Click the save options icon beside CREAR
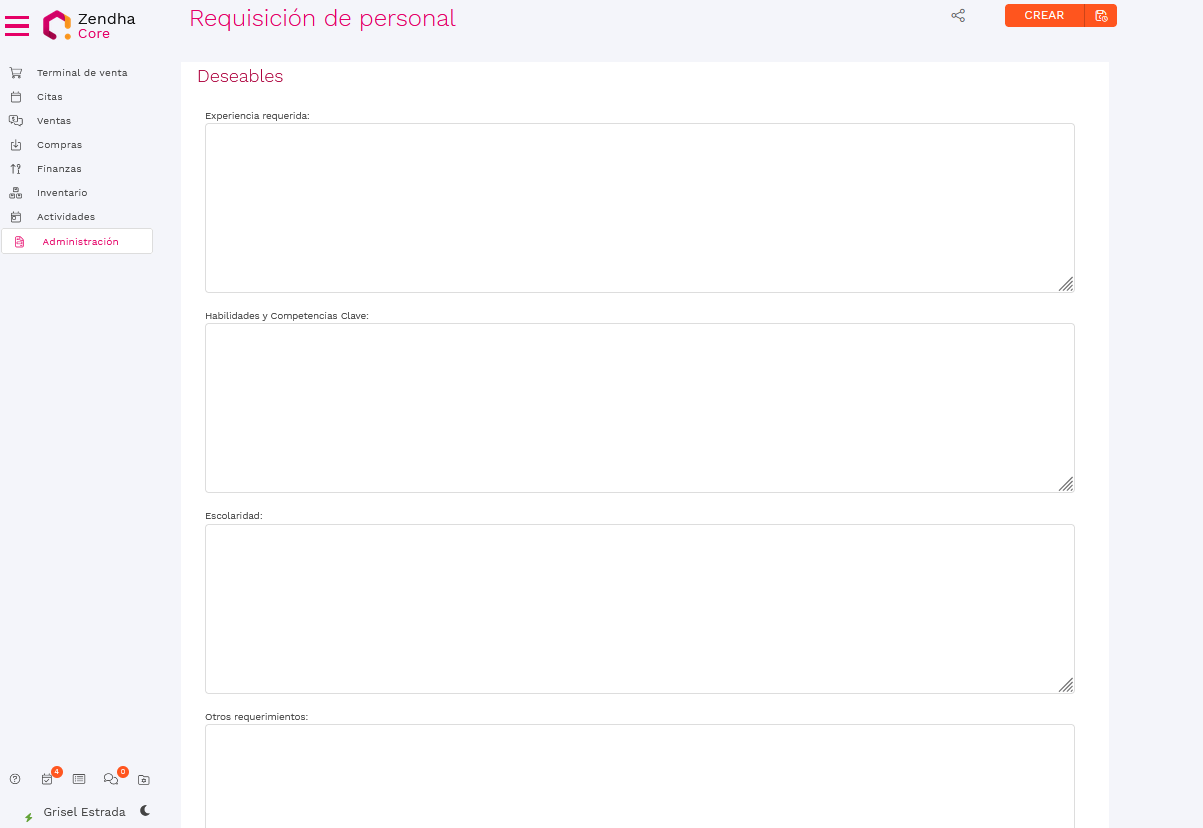 (x=1101, y=16)
